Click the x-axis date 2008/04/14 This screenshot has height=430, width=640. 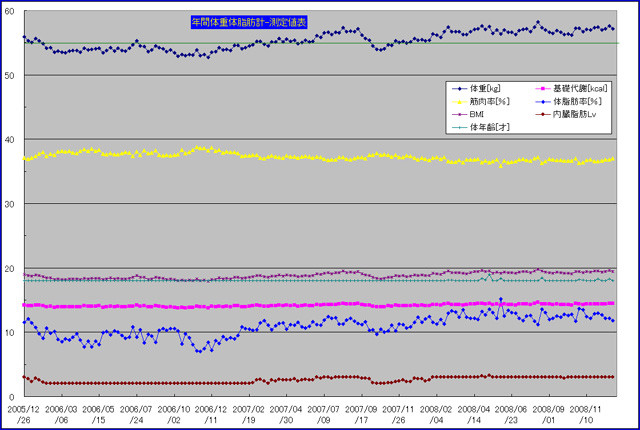coord(473,414)
